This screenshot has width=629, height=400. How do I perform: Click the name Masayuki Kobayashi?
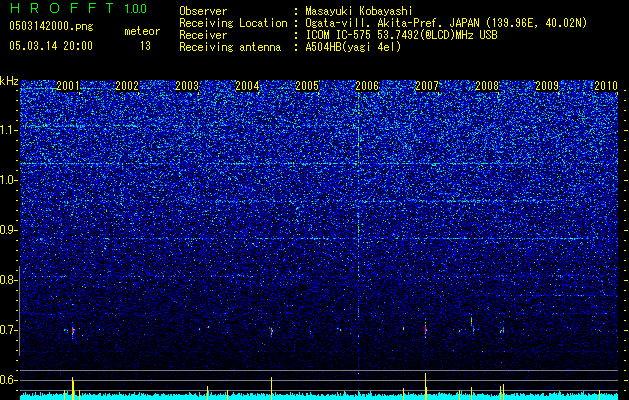(359, 11)
